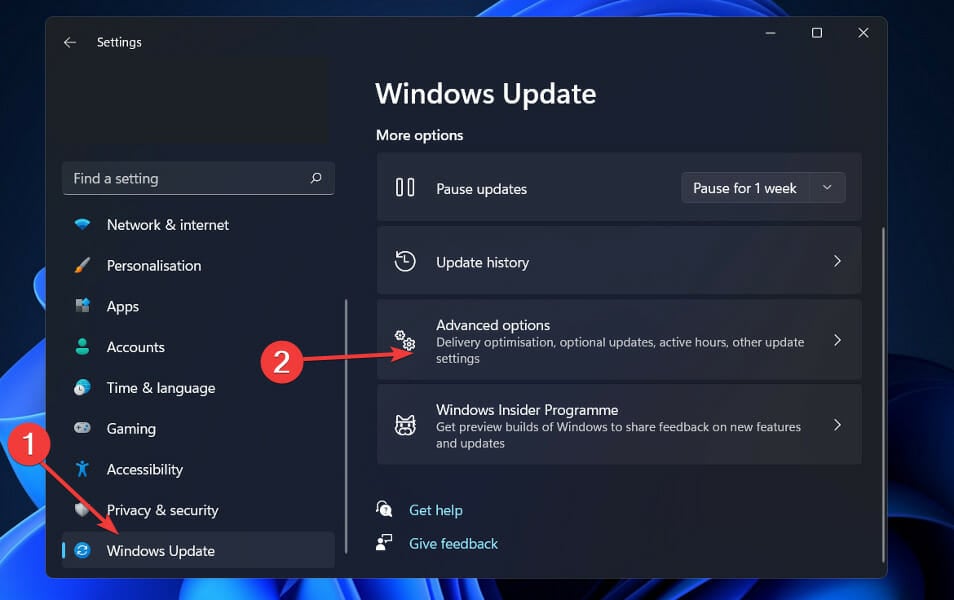The image size is (954, 600).
Task: Click the Apps icon in the sidebar
Action: (x=82, y=306)
